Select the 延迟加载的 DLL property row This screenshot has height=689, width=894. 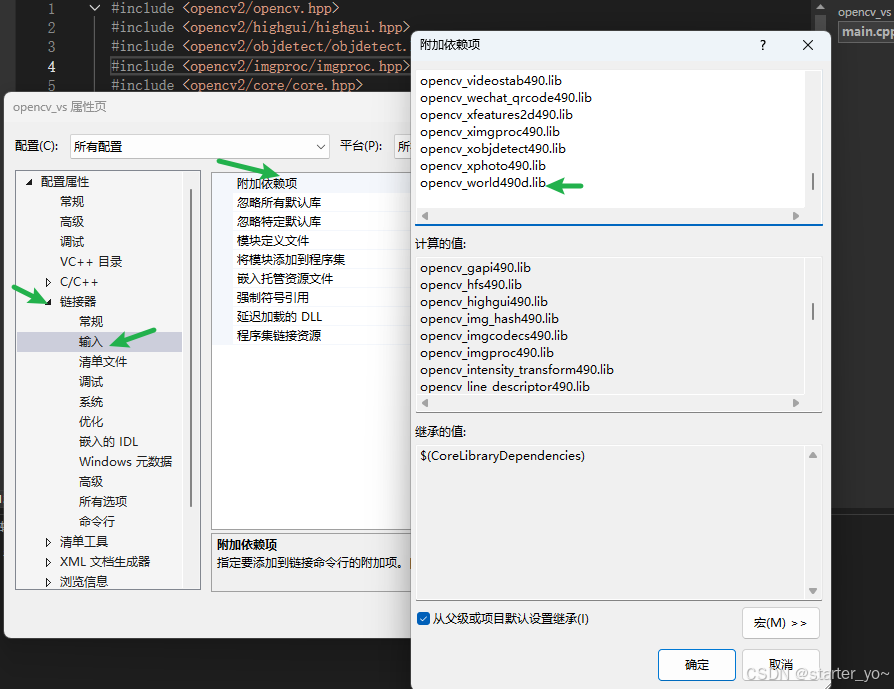[311, 317]
